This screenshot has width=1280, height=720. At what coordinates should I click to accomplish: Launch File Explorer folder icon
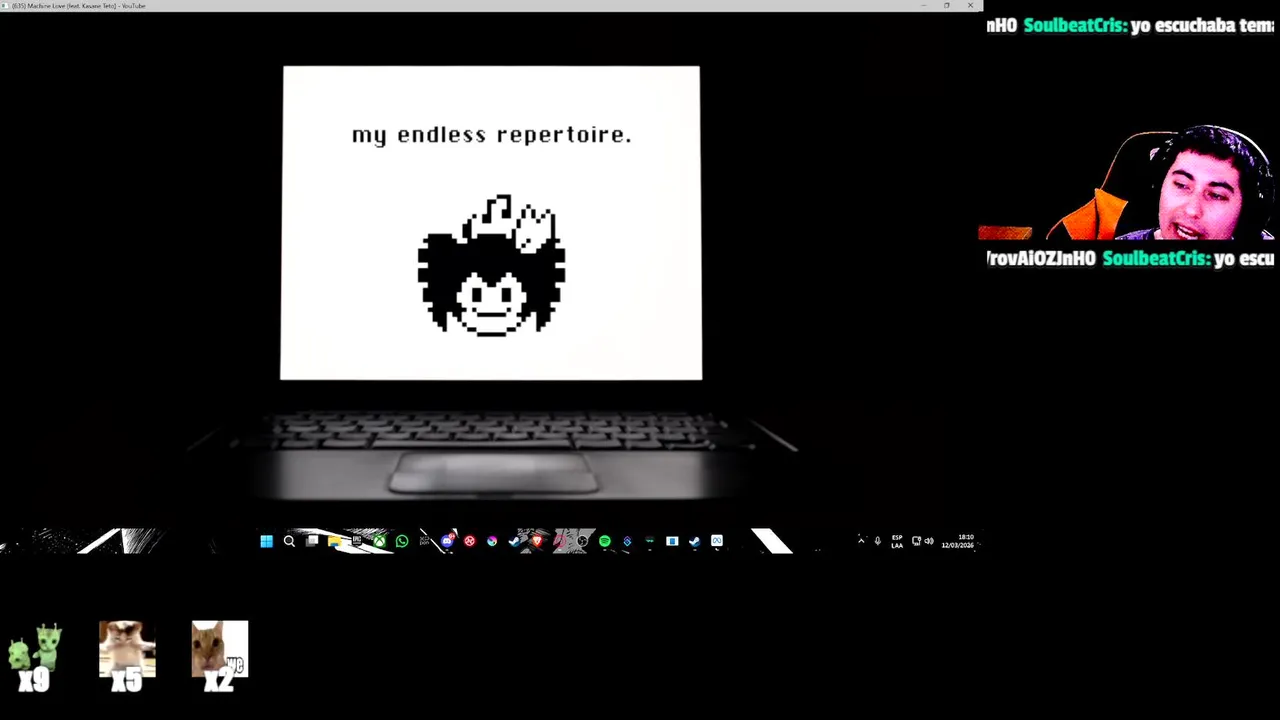click(334, 541)
